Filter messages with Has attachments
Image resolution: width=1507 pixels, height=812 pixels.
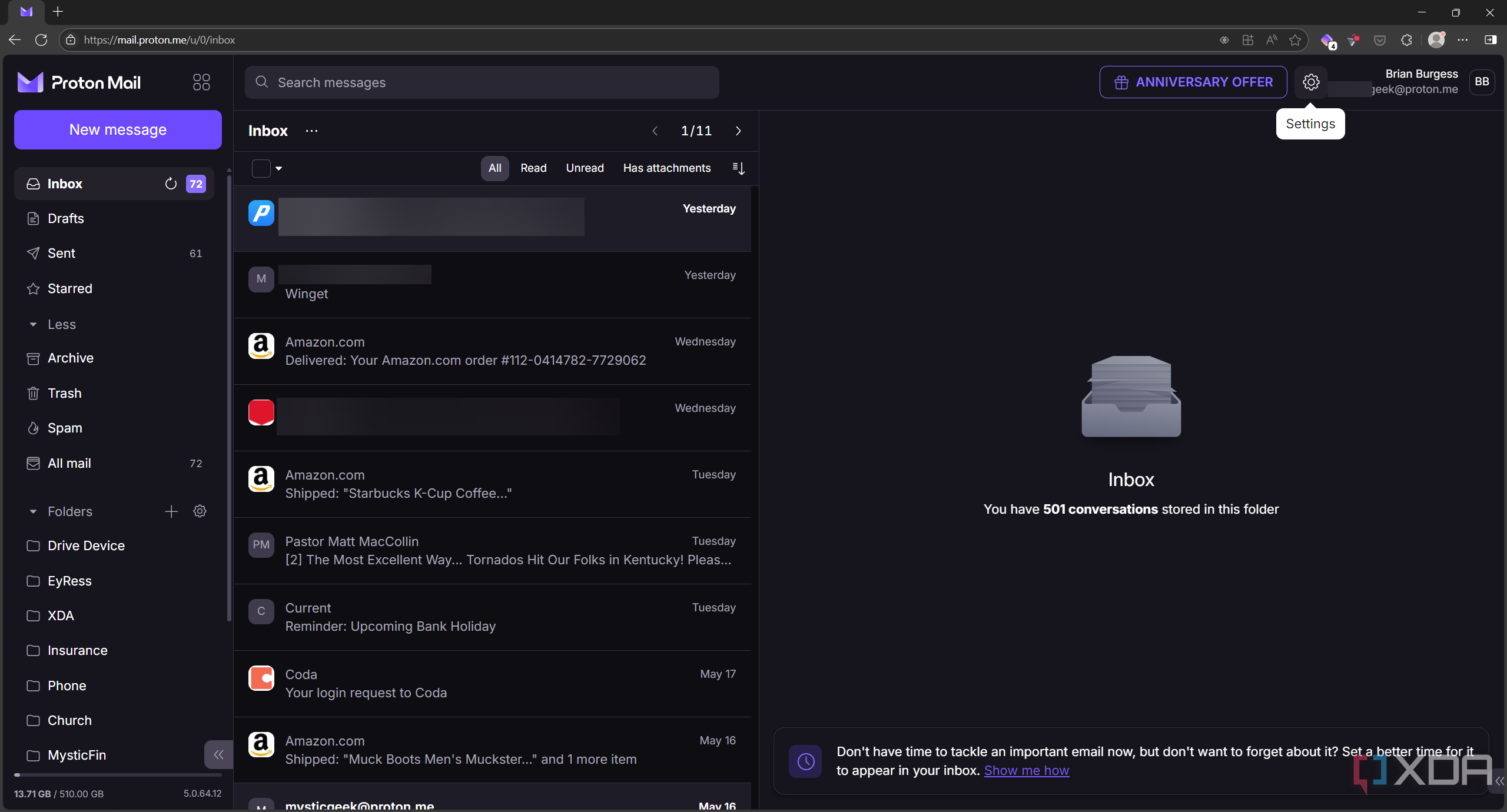tap(667, 168)
